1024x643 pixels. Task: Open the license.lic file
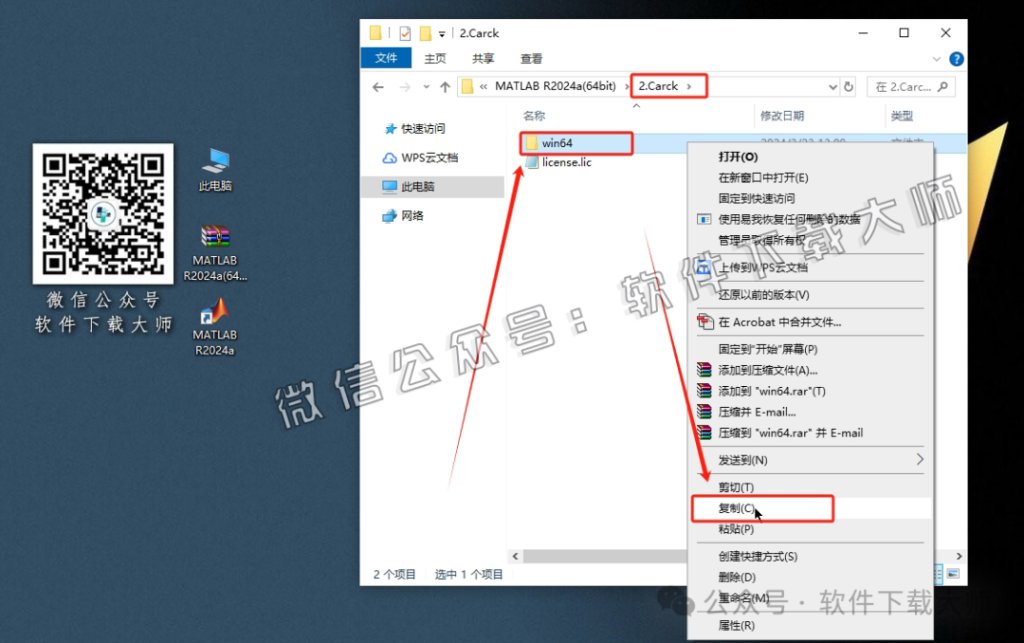(x=566, y=161)
